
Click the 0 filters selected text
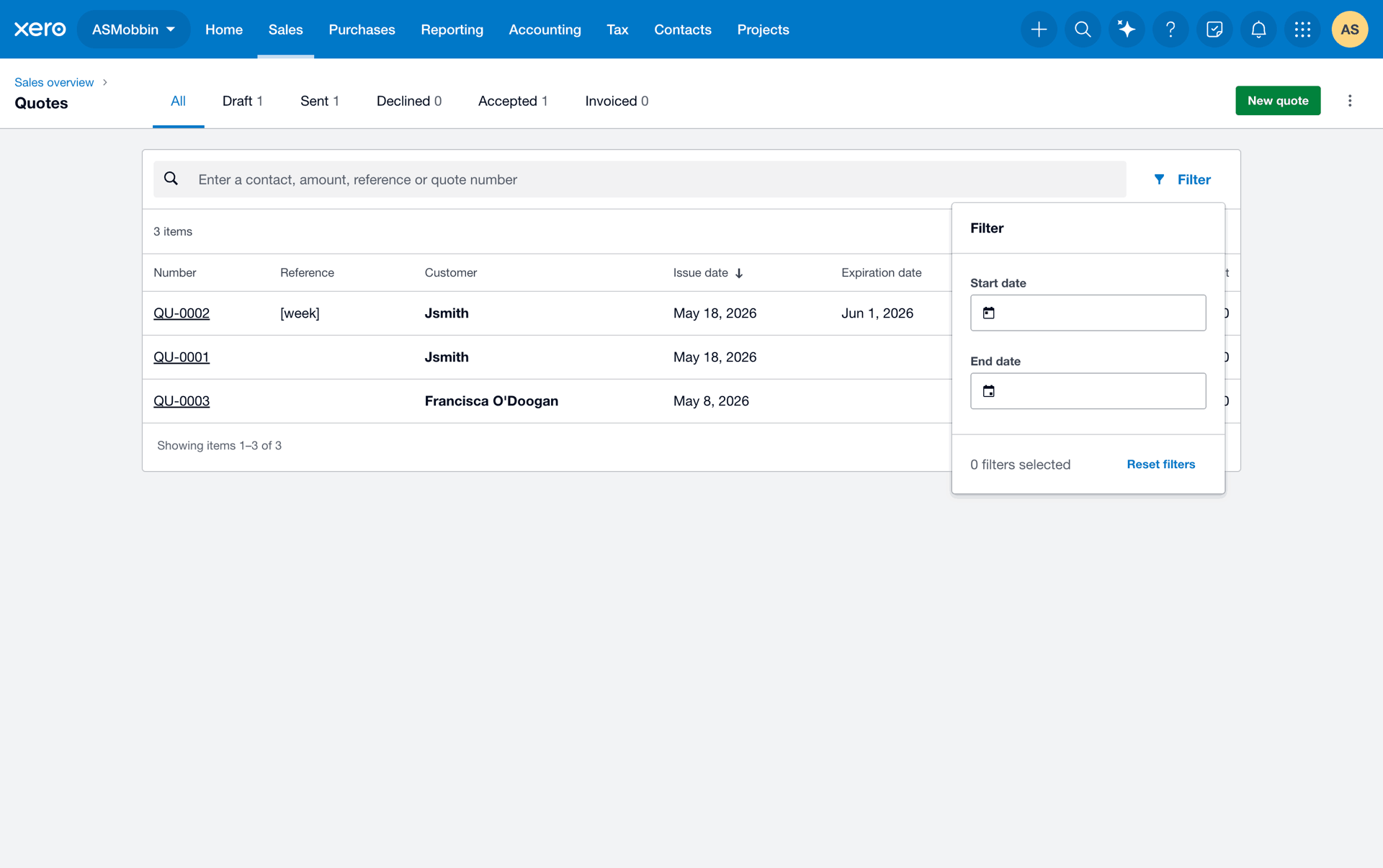coord(1020,465)
